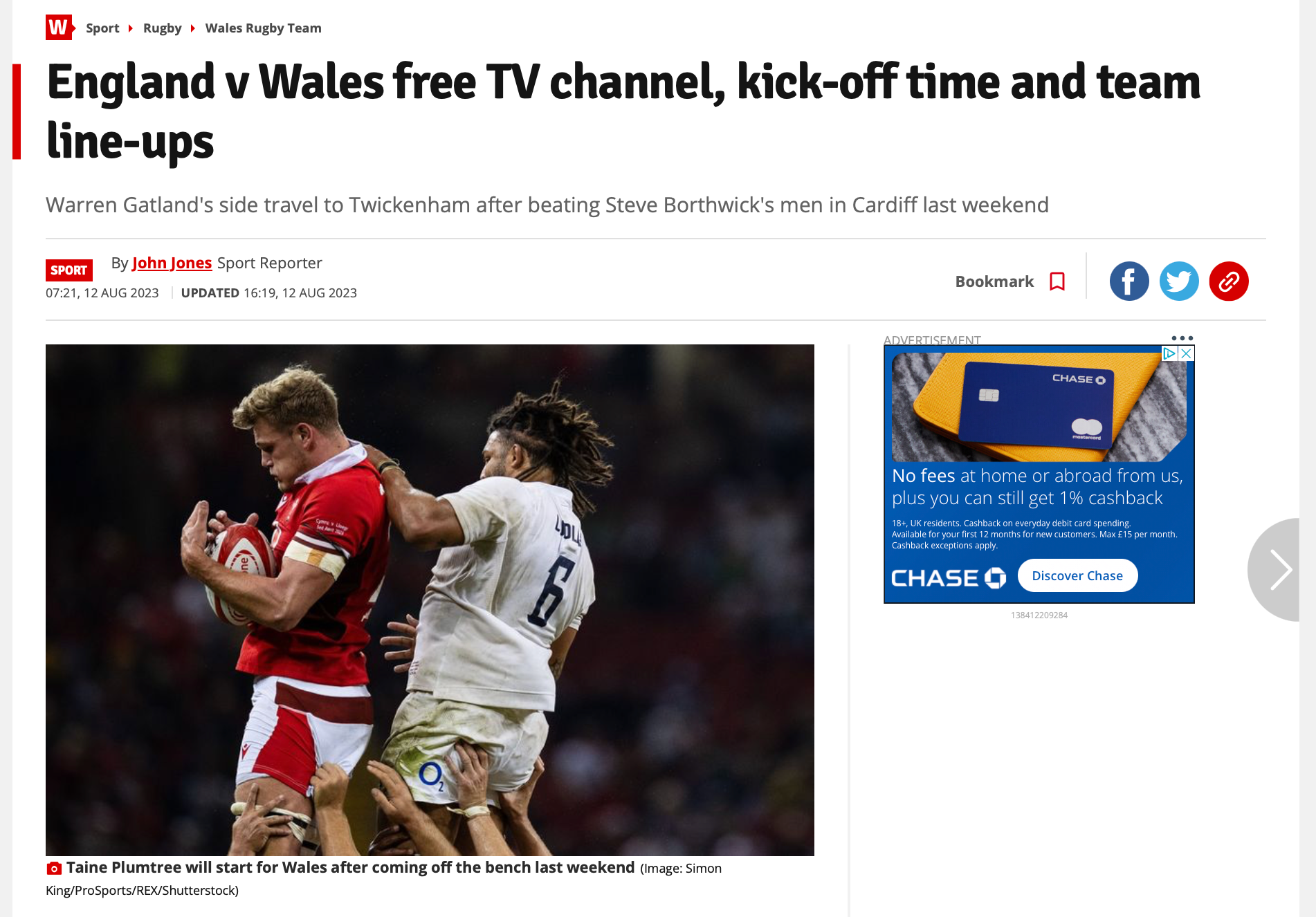Open author John Jones profile link
The image size is (1316, 917).
[172, 263]
